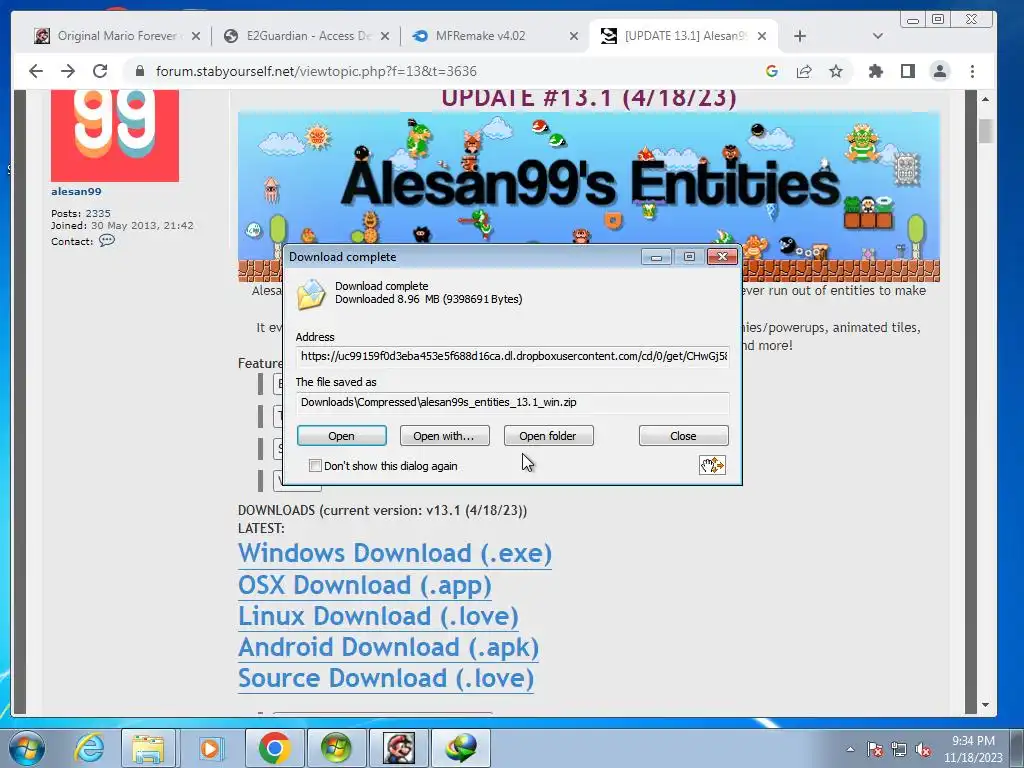Click the Action Center flag tray icon
The width and height of the screenshot is (1024, 768).
pos(874,749)
